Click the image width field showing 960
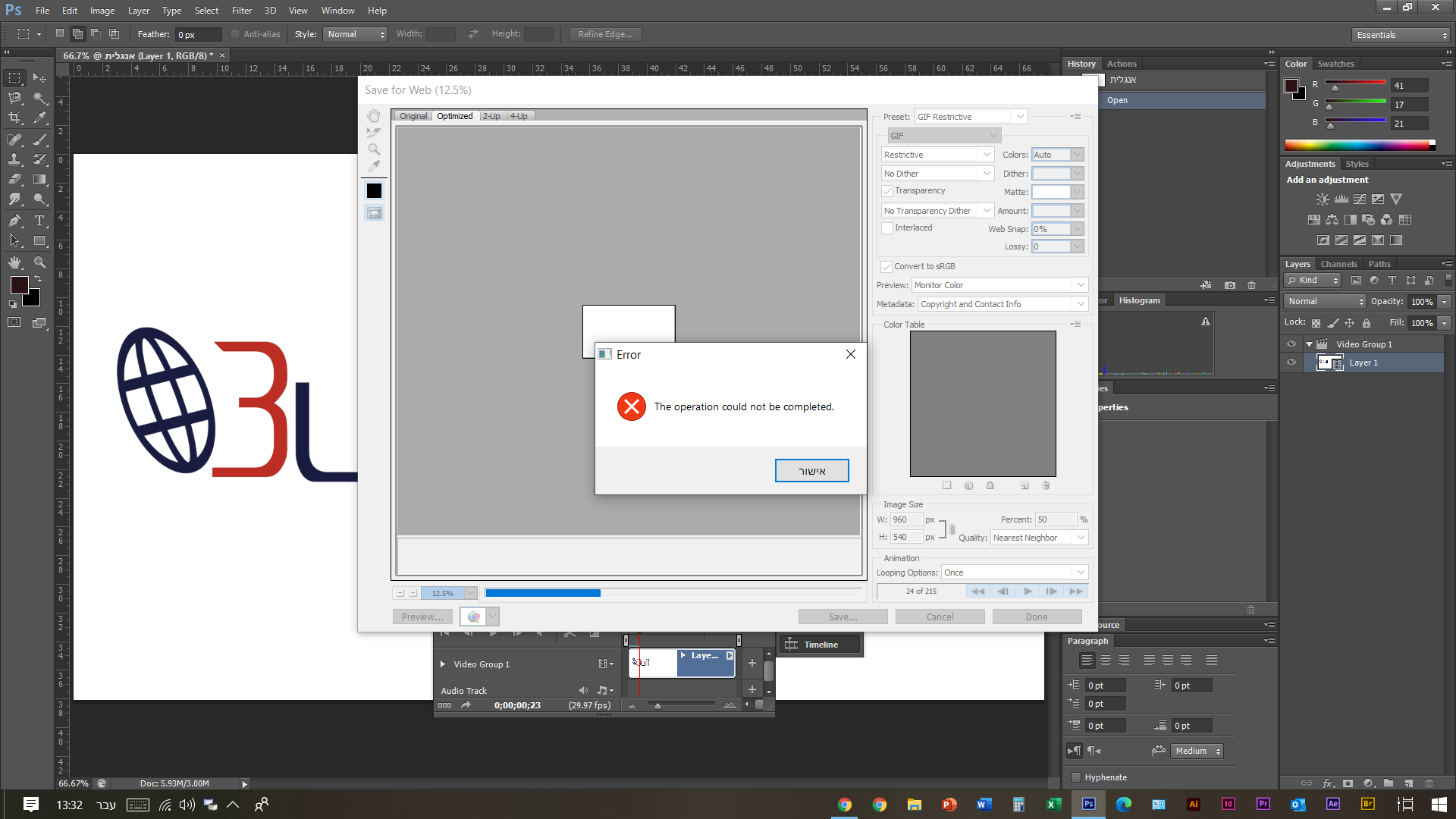1456x819 pixels. (x=905, y=519)
